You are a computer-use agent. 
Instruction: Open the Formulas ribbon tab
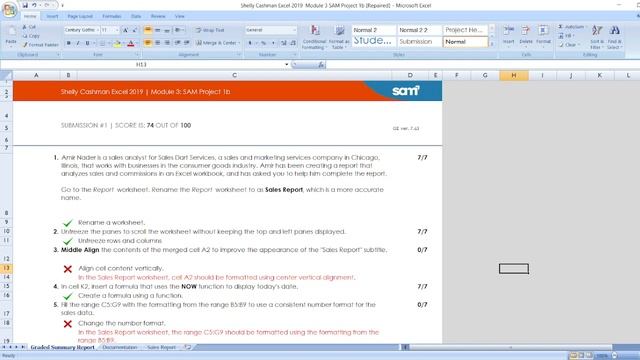(111, 16)
